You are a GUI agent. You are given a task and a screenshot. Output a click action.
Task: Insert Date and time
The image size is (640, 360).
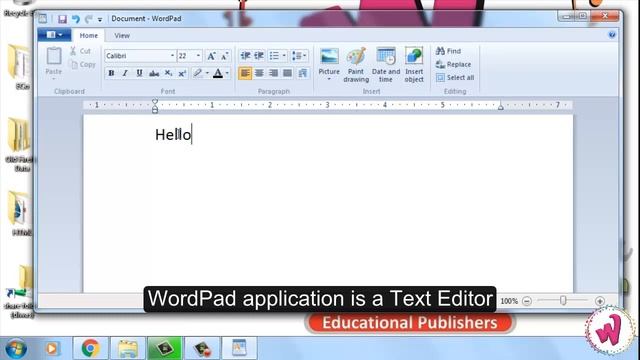[386, 64]
